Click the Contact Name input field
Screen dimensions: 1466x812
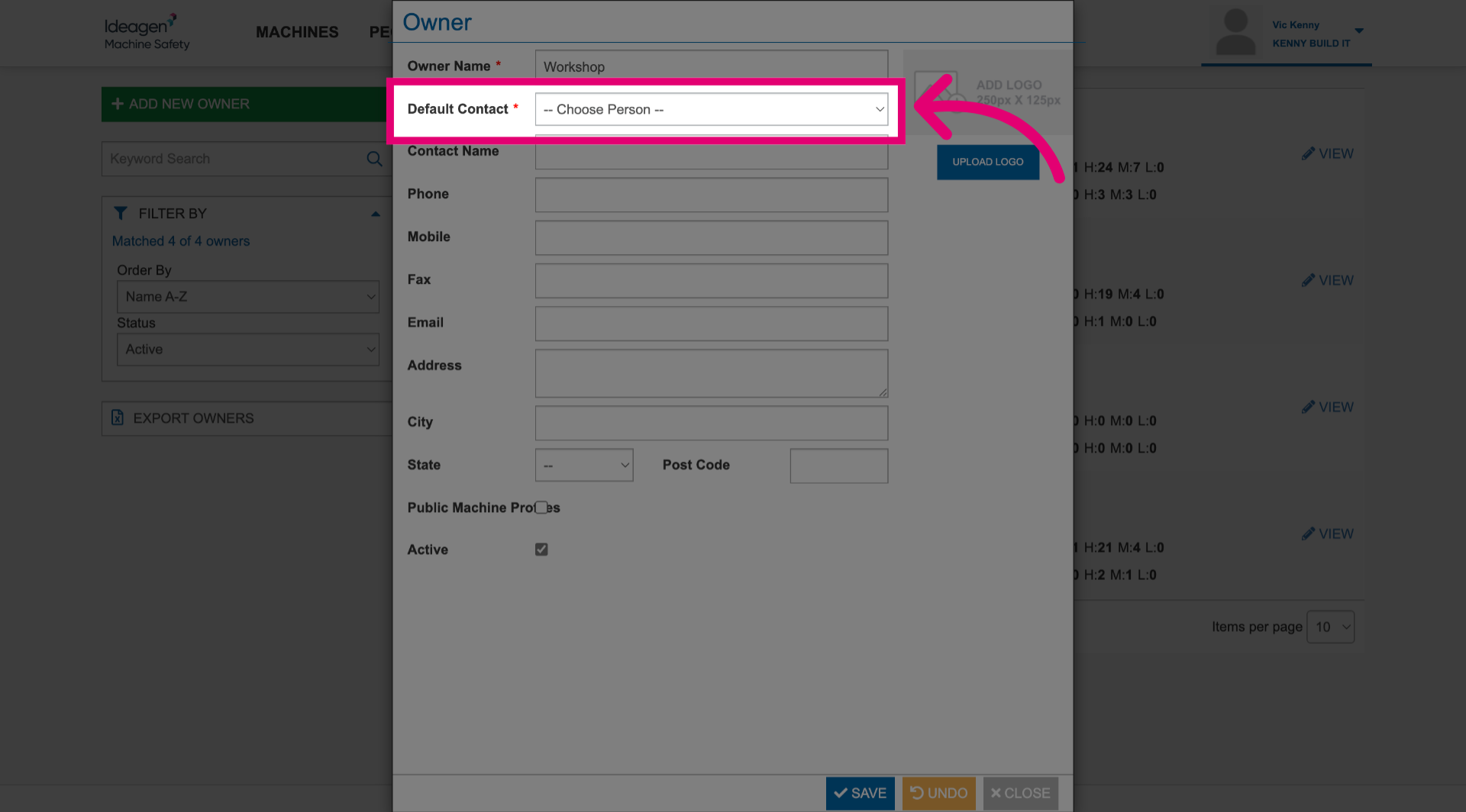[x=711, y=153]
